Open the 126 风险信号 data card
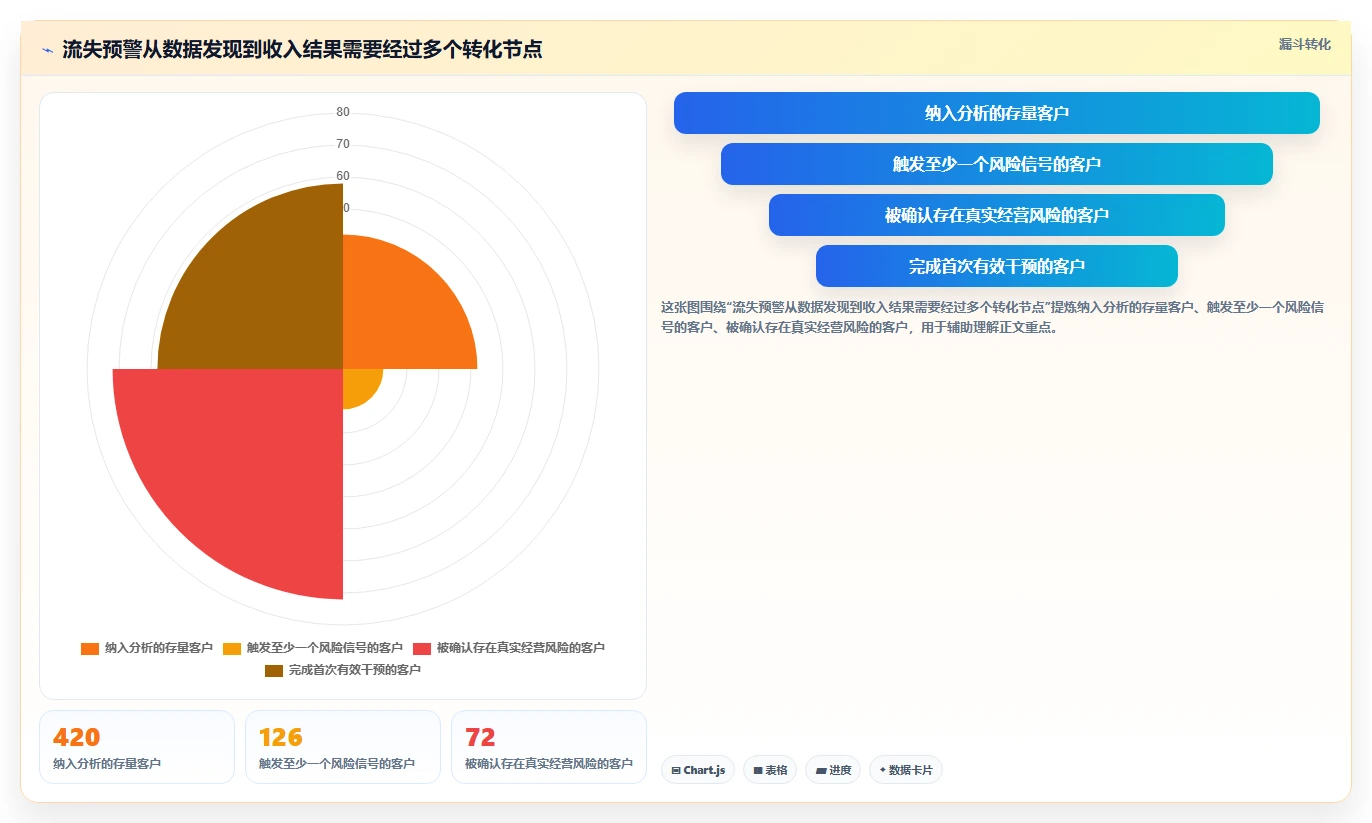Viewport: 1372px width, 823px height. 343,747
